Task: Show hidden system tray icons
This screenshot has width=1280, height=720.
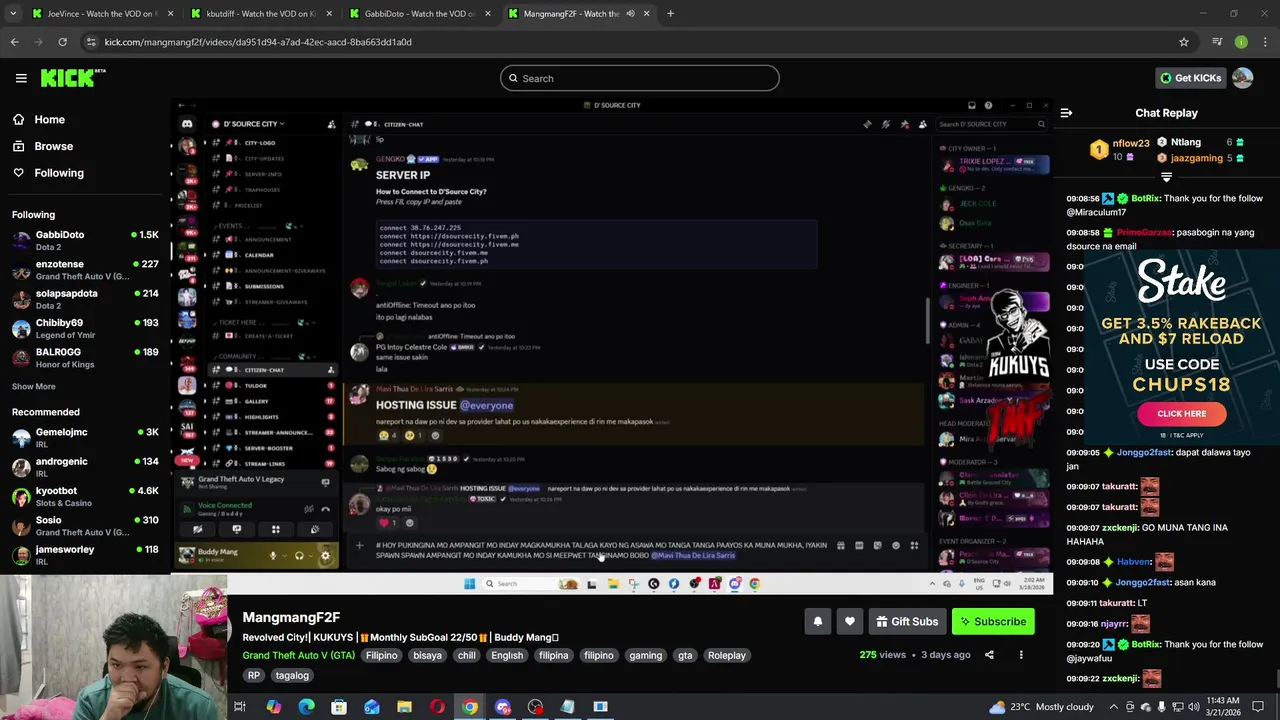Action: 1113,707
